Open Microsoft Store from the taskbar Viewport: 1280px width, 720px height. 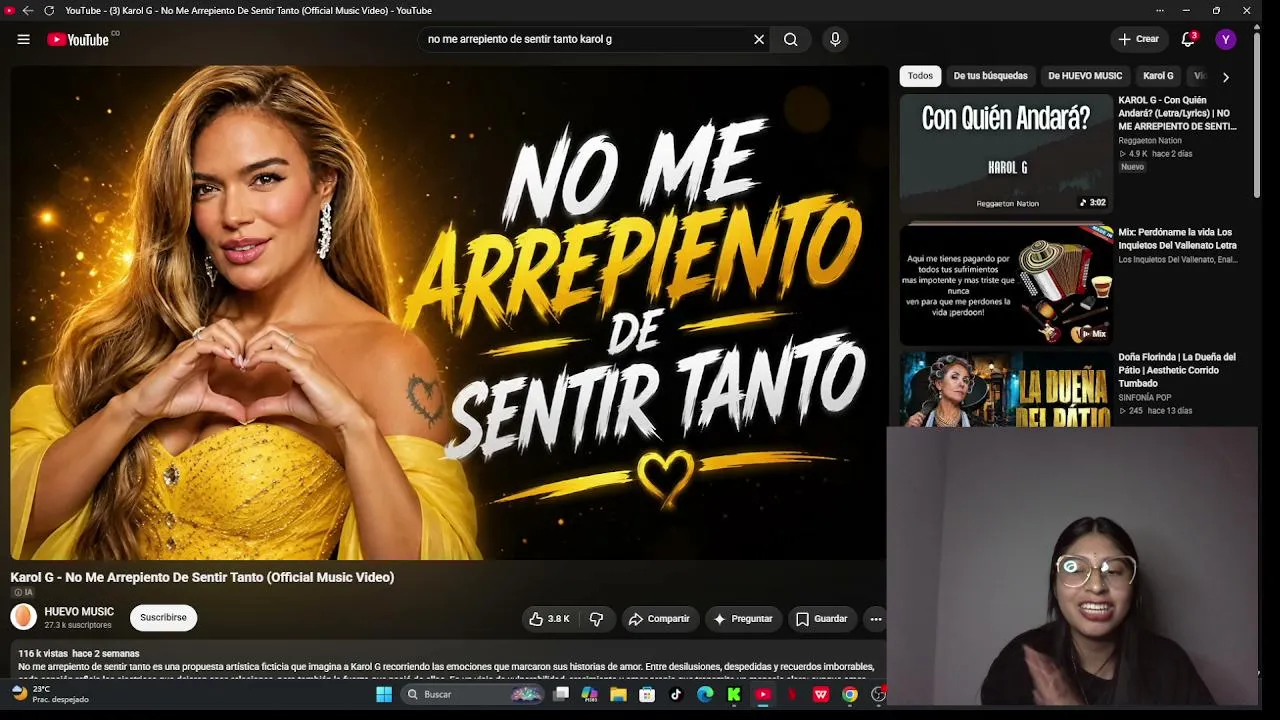(647, 694)
